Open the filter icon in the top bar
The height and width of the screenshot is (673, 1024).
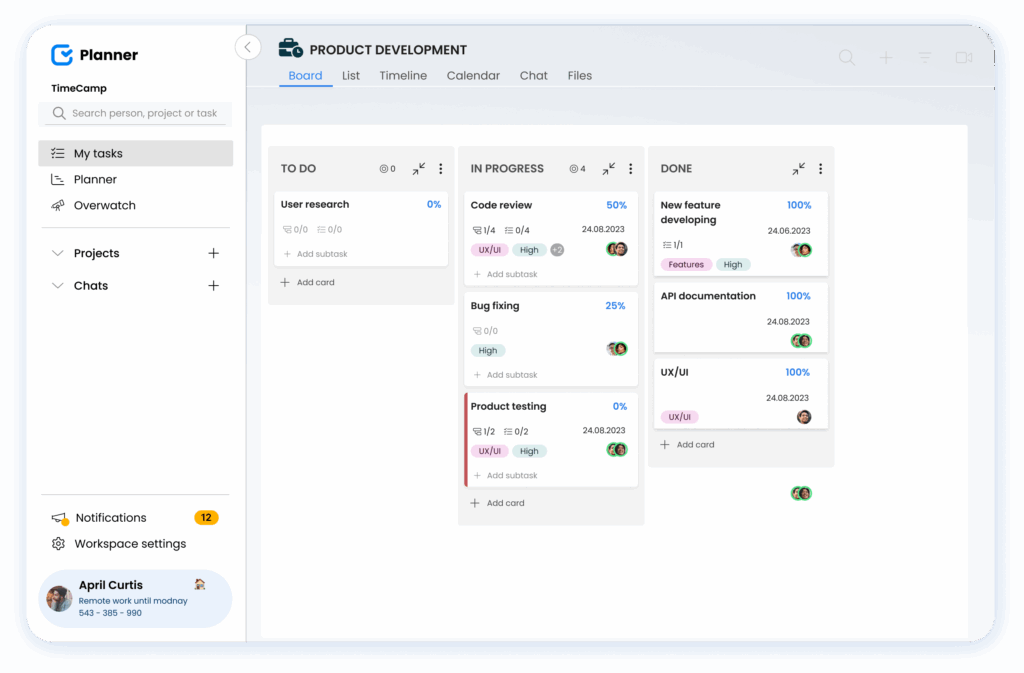pyautogui.click(x=924, y=57)
